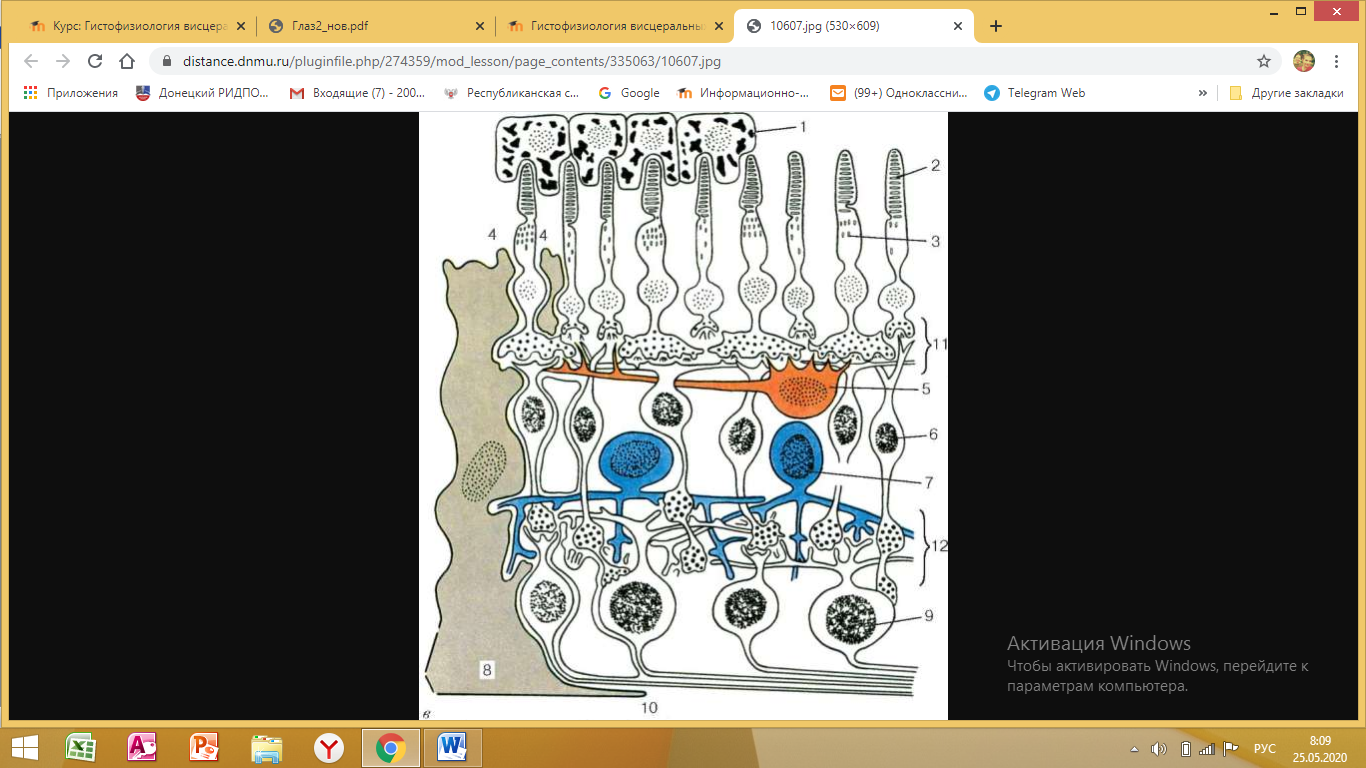
Task: Click the retina diagram image
Action: point(683,415)
